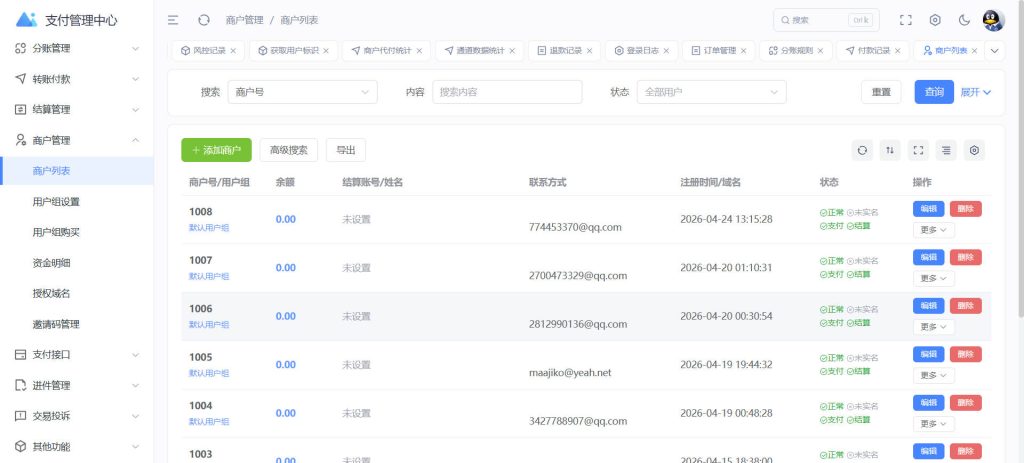1024x463 pixels.
Task: Click 默认用户组 link under merchant 1004
Action: 209,422
